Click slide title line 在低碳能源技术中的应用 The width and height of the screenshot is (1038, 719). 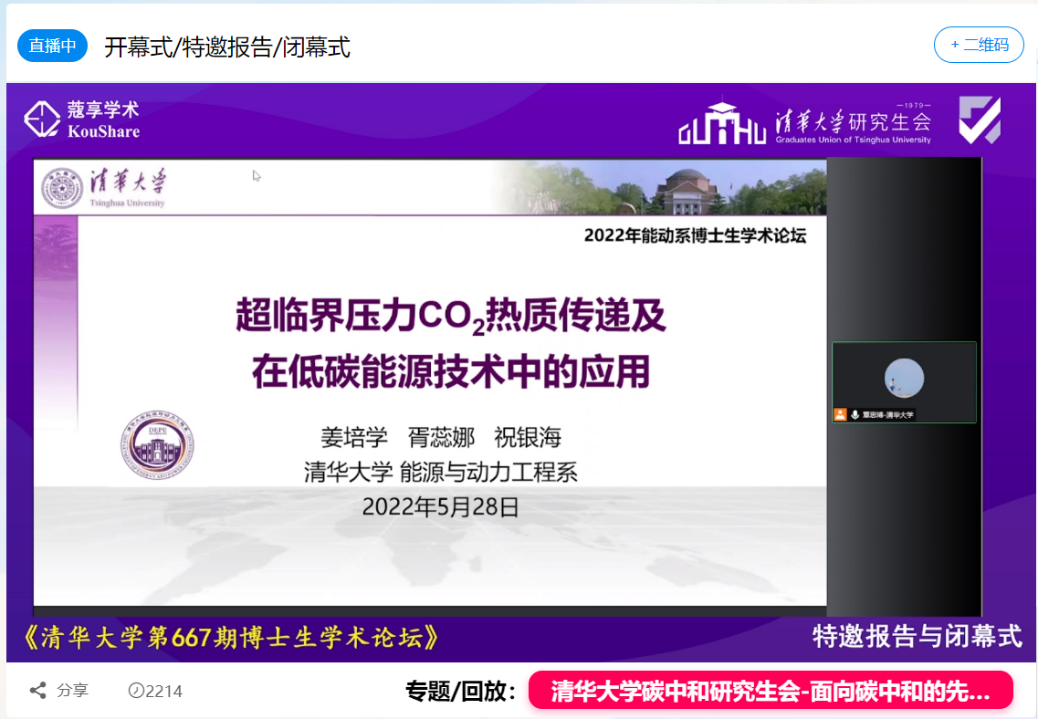[x=451, y=371]
